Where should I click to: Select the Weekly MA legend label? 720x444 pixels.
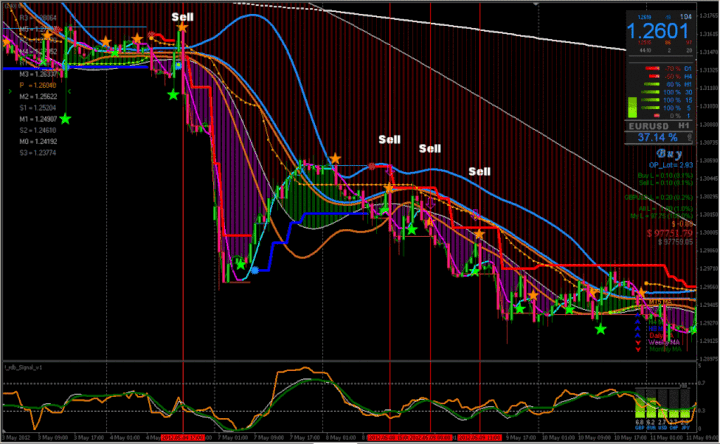(x=664, y=343)
